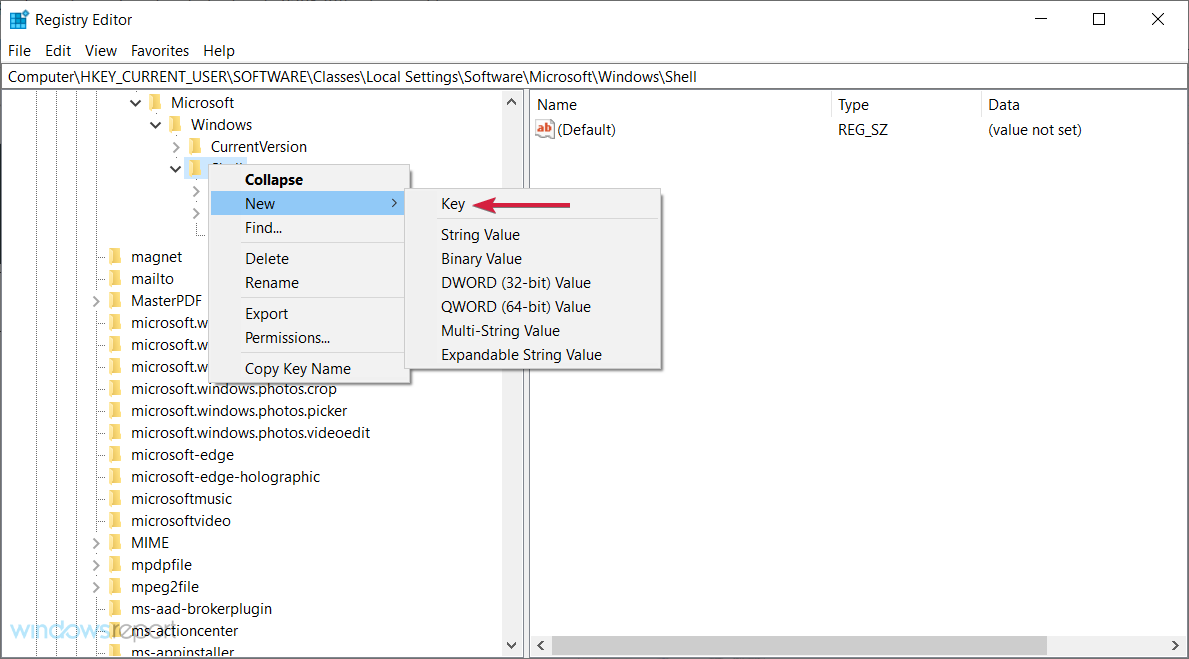This screenshot has height=659, width=1189.
Task: Select New in the context menu
Action: point(309,203)
